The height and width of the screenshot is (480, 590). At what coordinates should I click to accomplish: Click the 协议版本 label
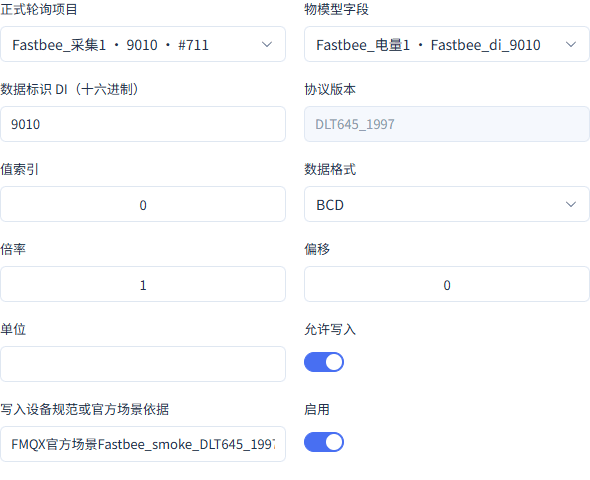[x=330, y=90]
